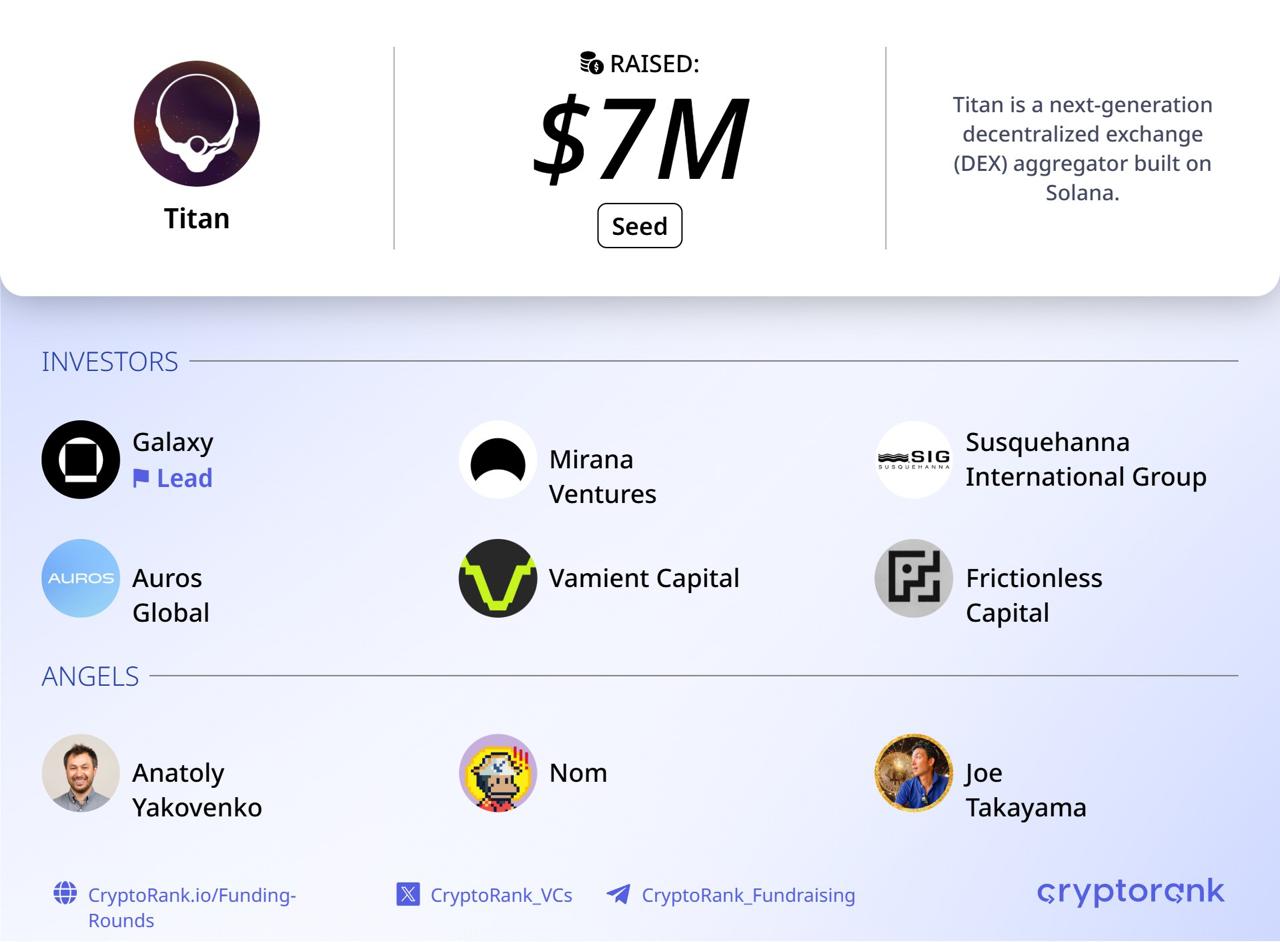The image size is (1280, 942).
Task: Click the Vamient Capital logo
Action: pos(498,578)
